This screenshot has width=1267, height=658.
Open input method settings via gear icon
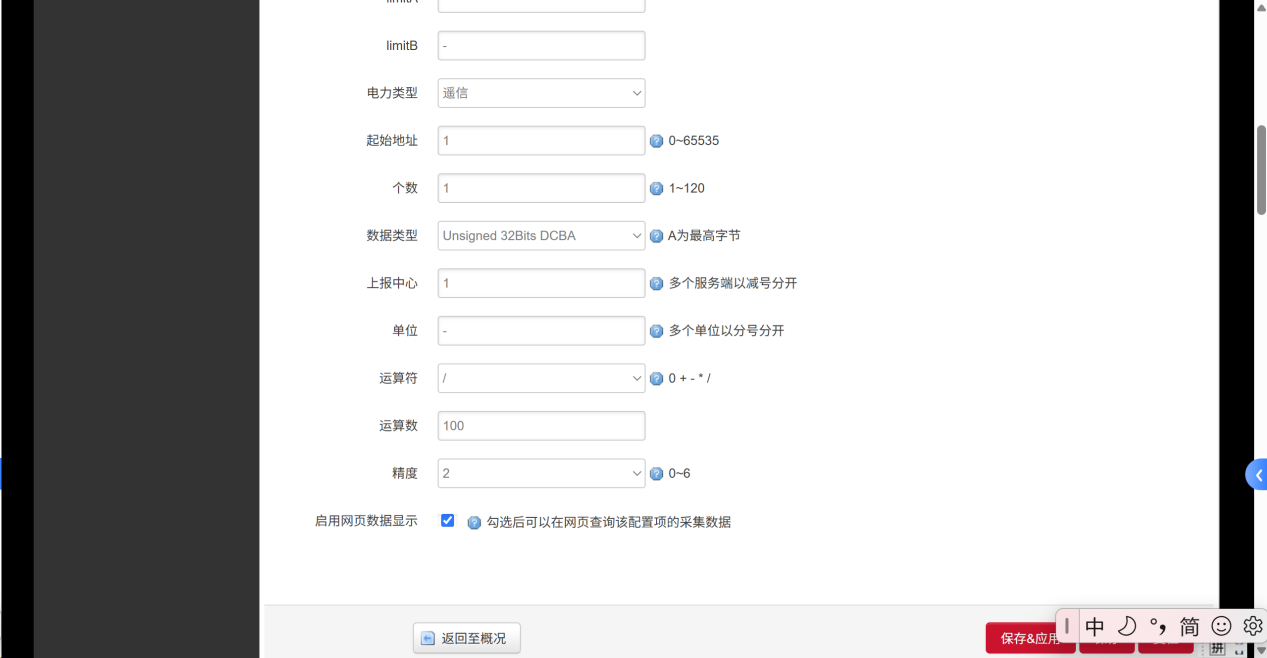pos(1252,625)
